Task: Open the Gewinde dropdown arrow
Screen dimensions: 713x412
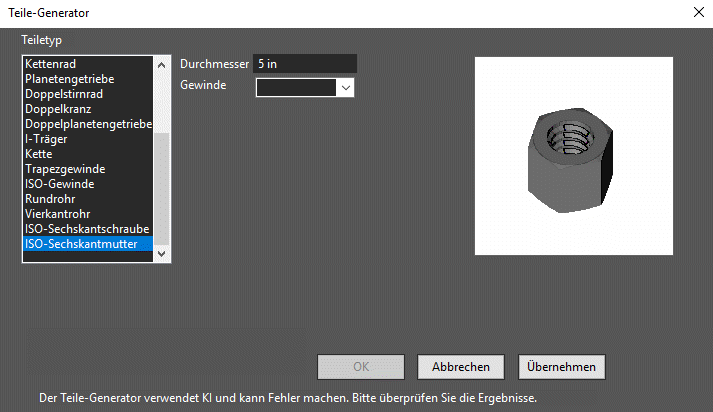Action: (x=346, y=88)
